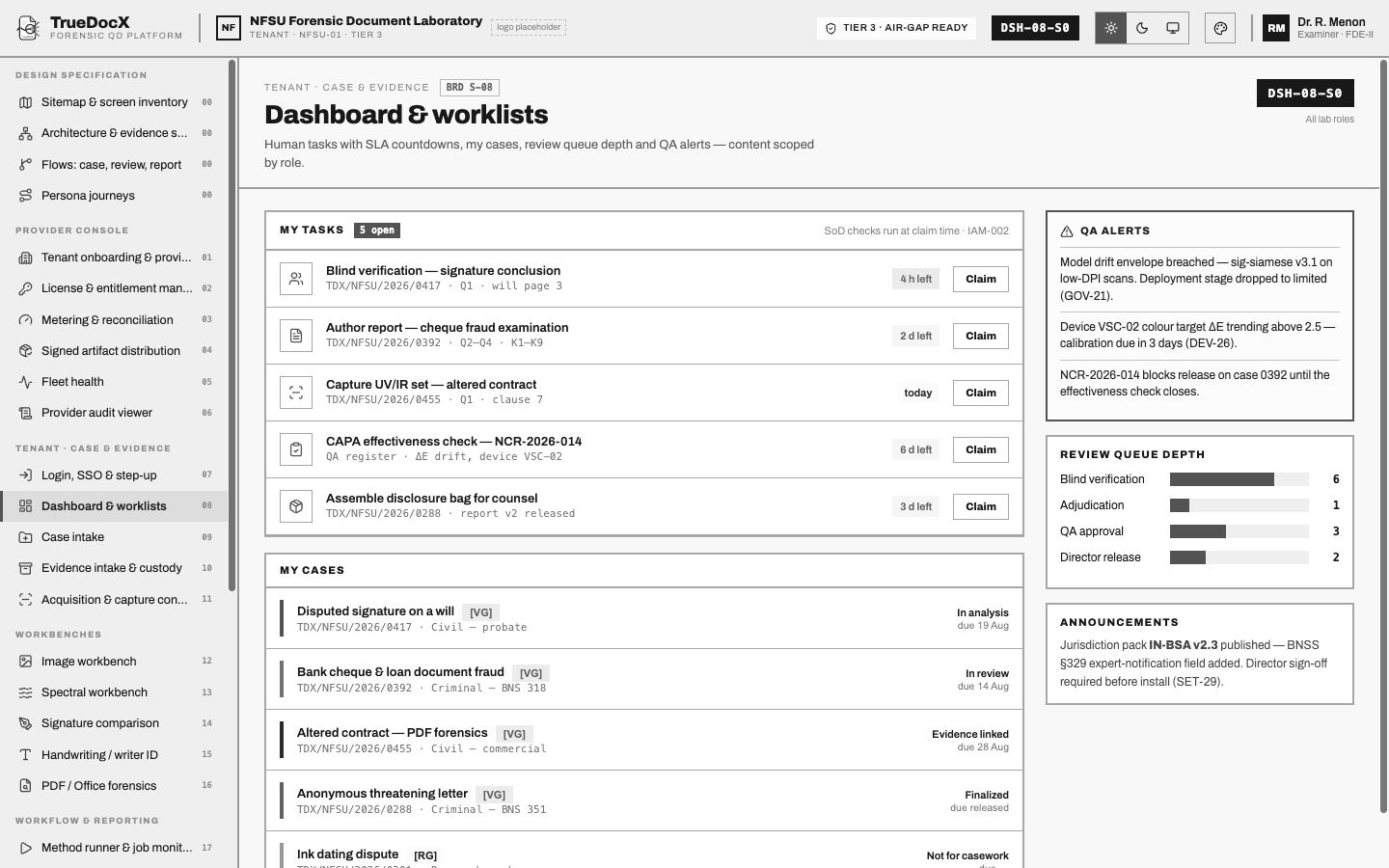The width and height of the screenshot is (1389, 868).
Task: Claim CAPA effectiveness check task
Action: tap(981, 449)
